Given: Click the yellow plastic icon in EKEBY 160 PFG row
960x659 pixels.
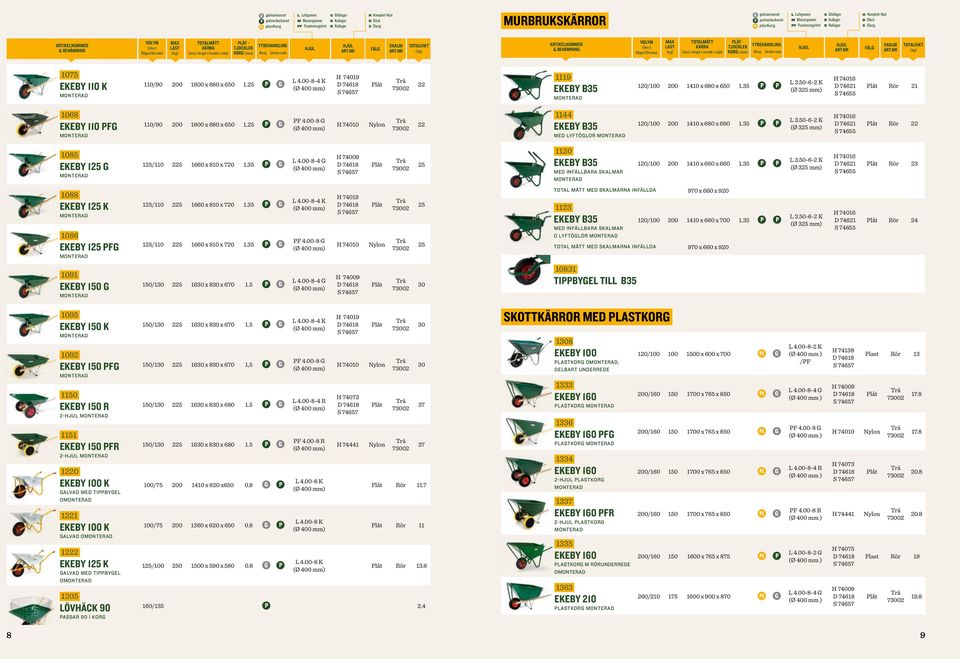Looking at the screenshot, I should tap(762, 431).
